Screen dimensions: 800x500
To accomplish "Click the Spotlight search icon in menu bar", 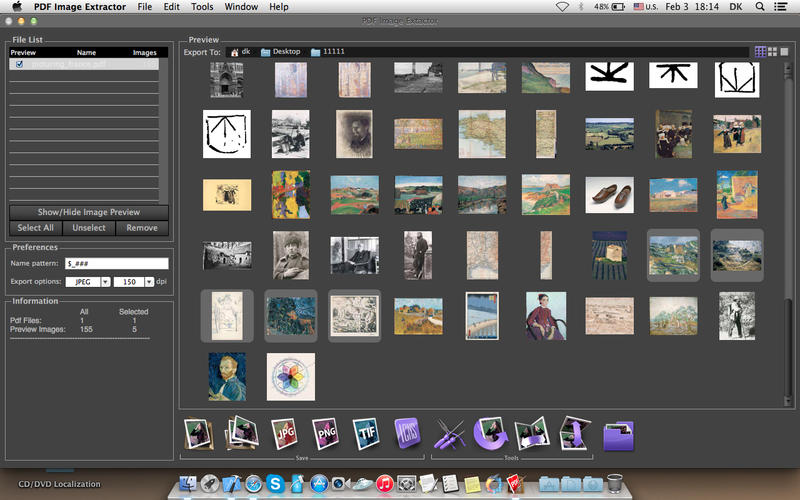I will [760, 7].
